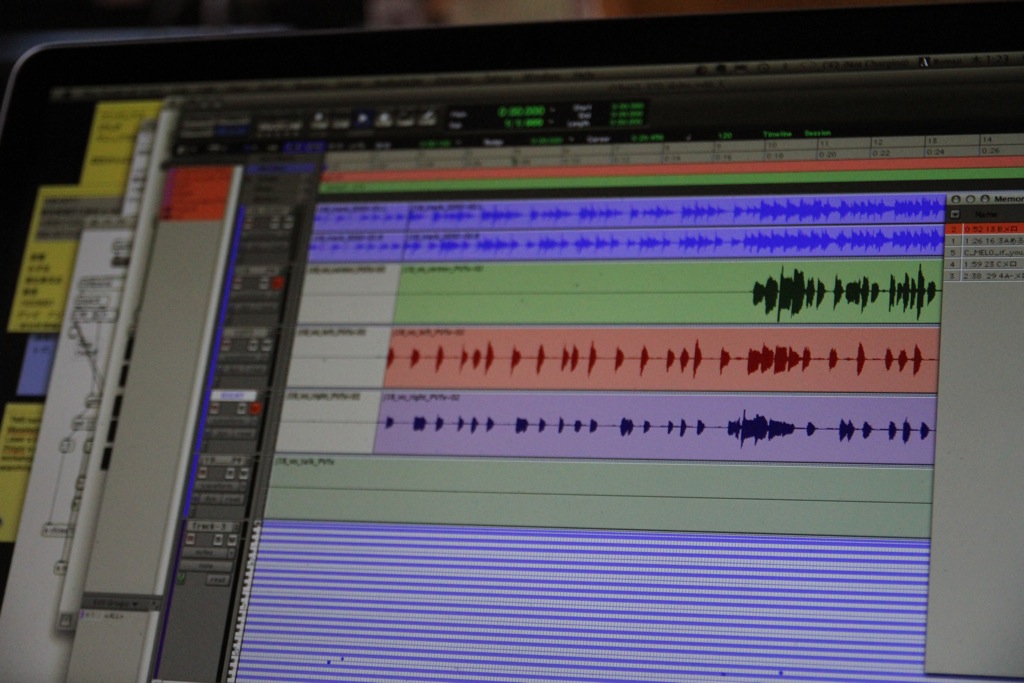Screen dimensions: 1024x683
Task: Toggle record enable on the green audio track
Action: click(277, 284)
